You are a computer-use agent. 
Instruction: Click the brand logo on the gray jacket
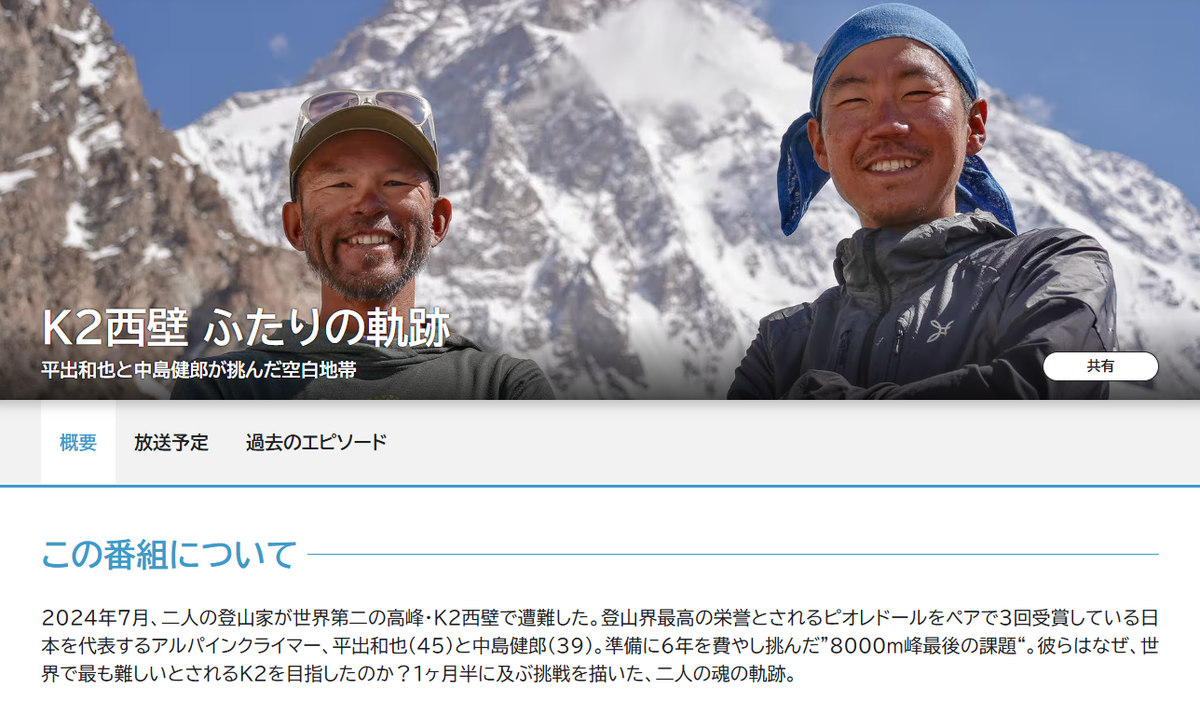pyautogui.click(x=939, y=331)
